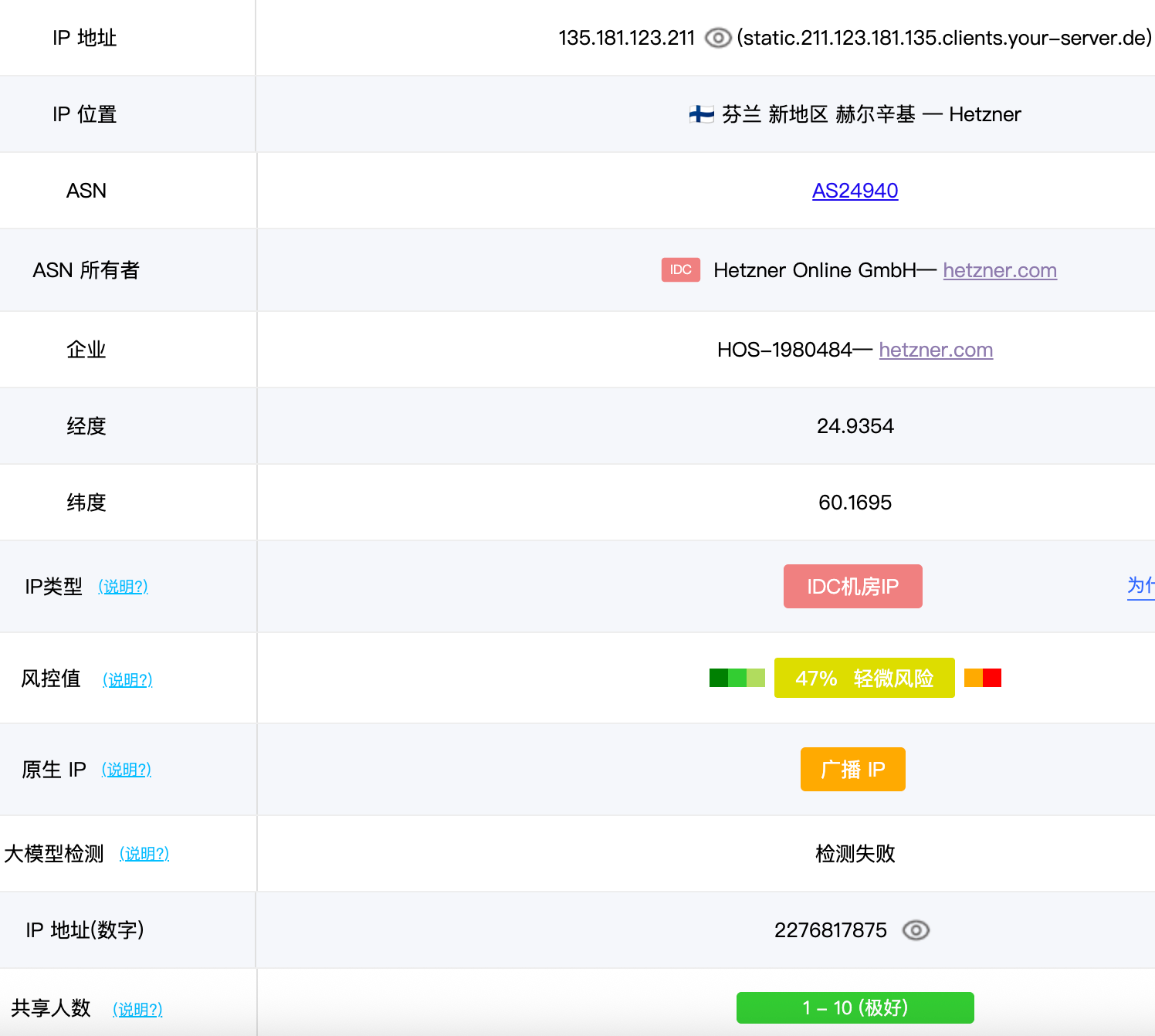Toggle eye icon next to numeric IP 2276817875

[x=916, y=930]
